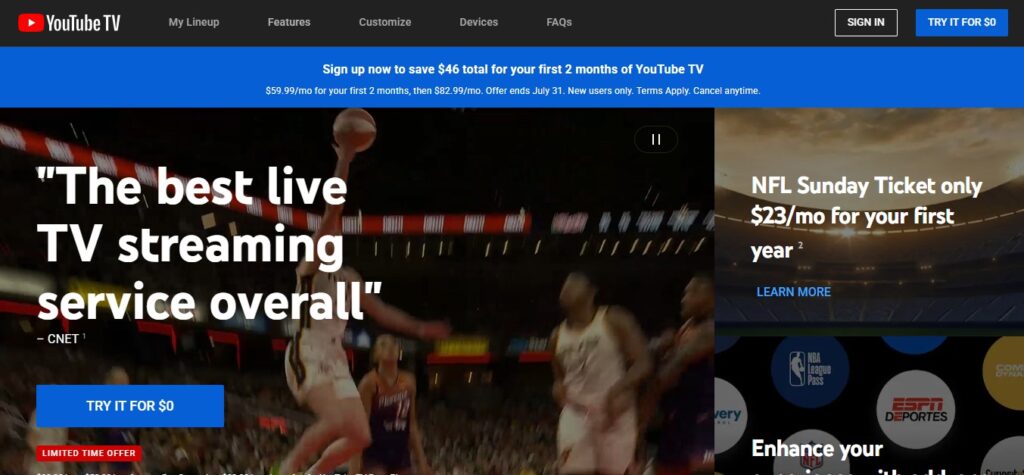Click the ESPN Deportes channel icon
The height and width of the screenshot is (475, 1024).
pyautogui.click(x=915, y=410)
